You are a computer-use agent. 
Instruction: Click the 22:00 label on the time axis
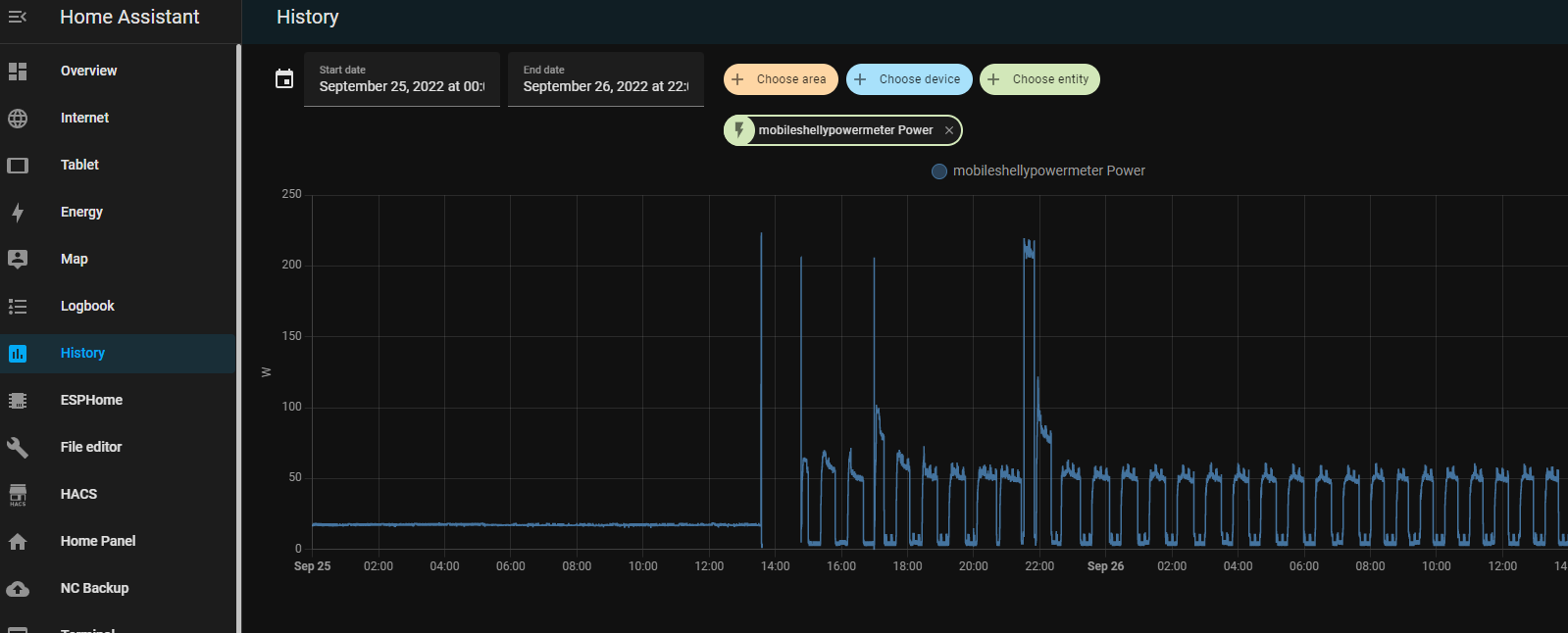coord(1039,566)
